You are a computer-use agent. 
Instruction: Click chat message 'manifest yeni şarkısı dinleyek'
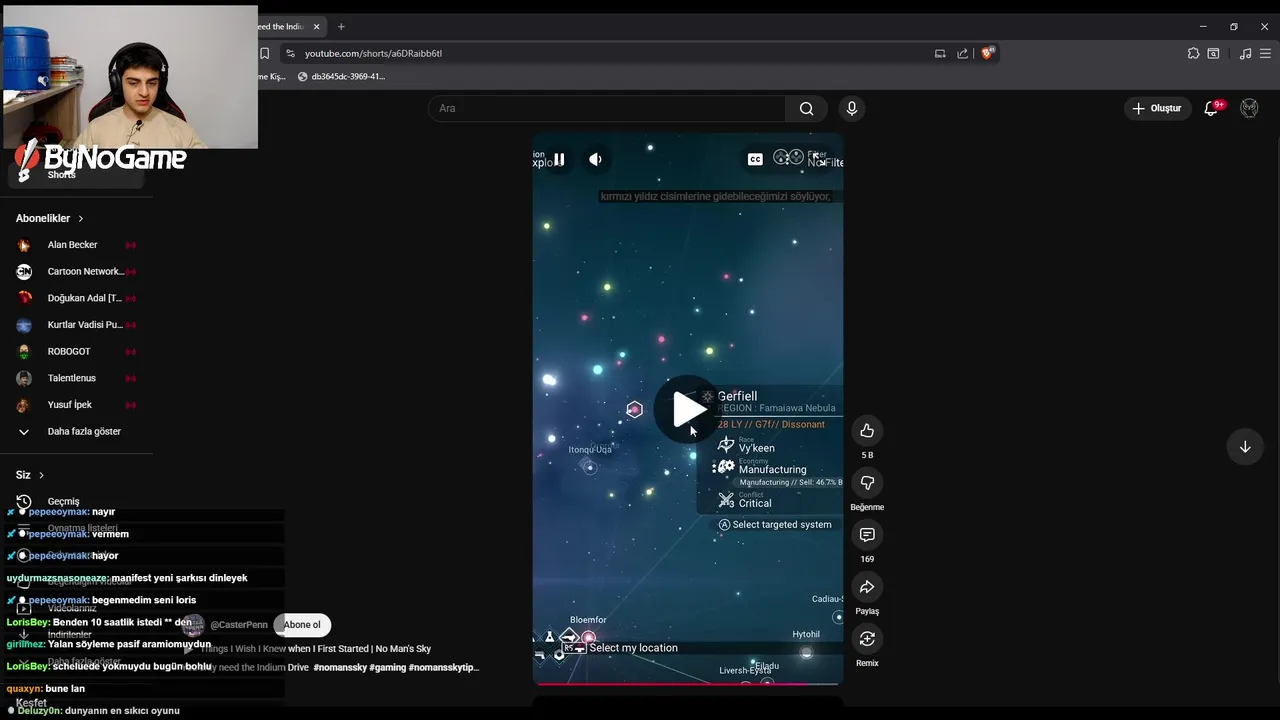click(179, 578)
